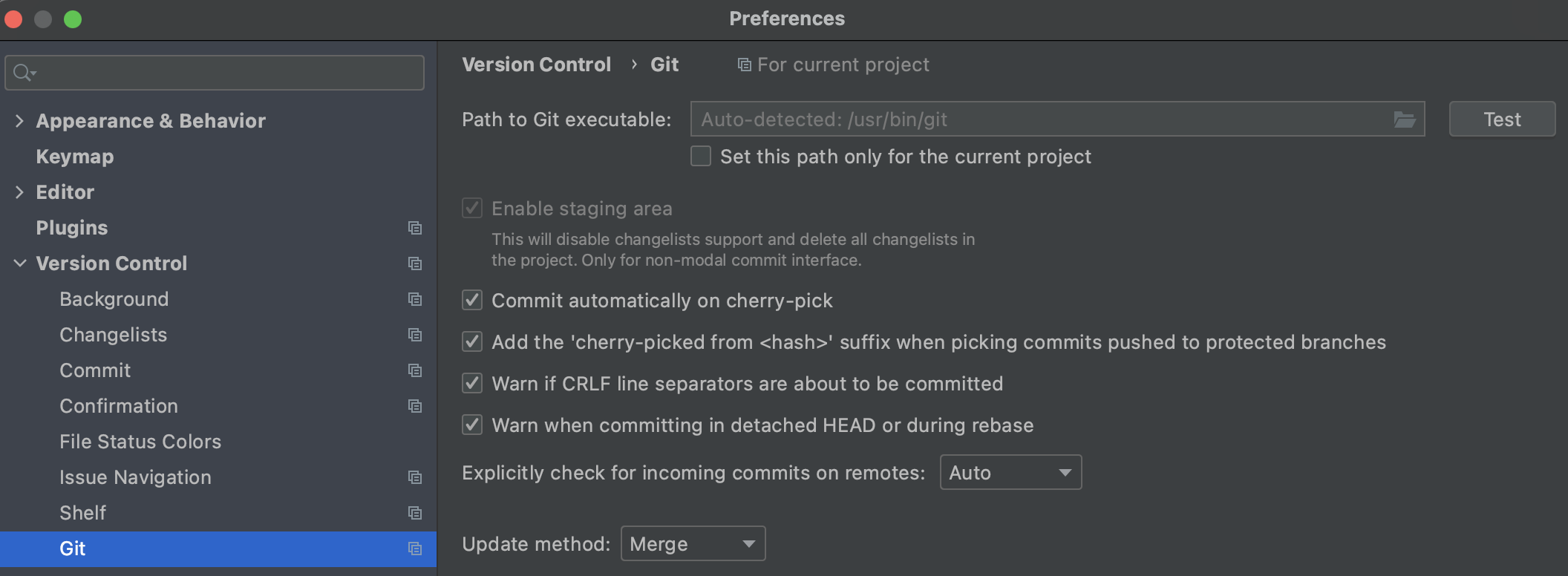Uncheck 'Commit automatically on cherry-pick'
The height and width of the screenshot is (576, 1568).
pyautogui.click(x=472, y=301)
